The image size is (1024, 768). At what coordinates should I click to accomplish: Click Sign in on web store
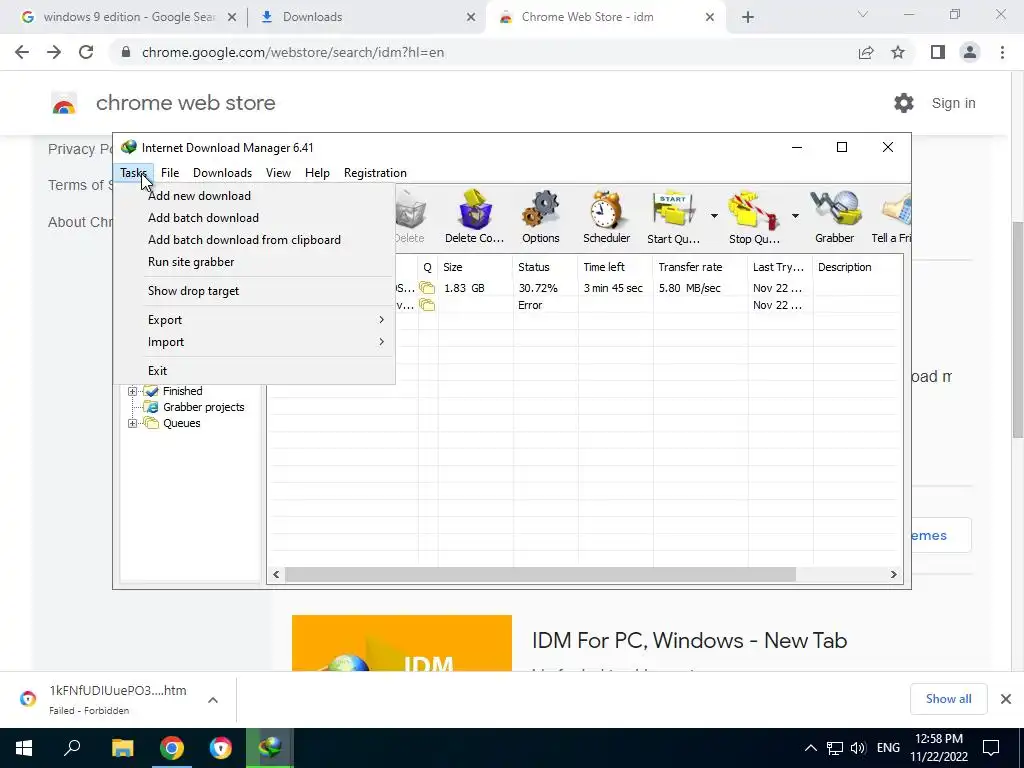click(953, 103)
